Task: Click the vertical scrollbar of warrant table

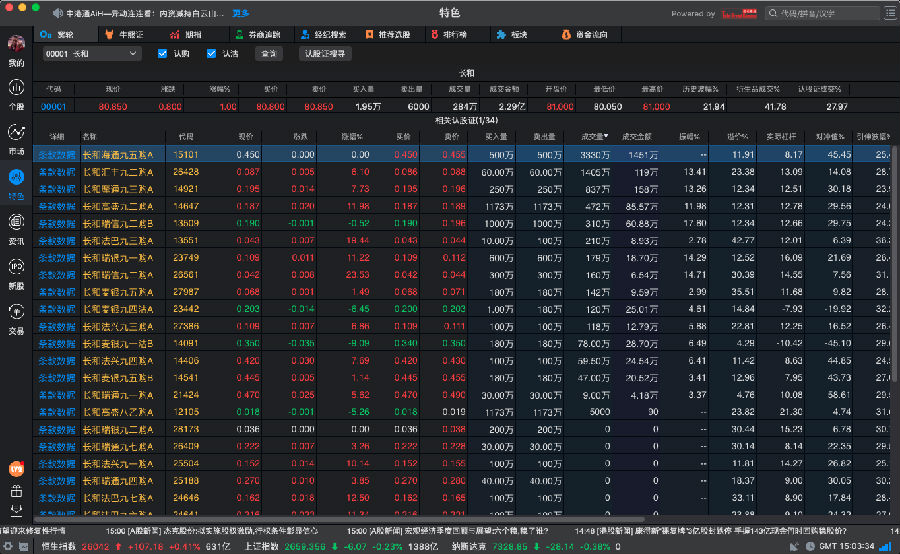Action: click(894, 264)
